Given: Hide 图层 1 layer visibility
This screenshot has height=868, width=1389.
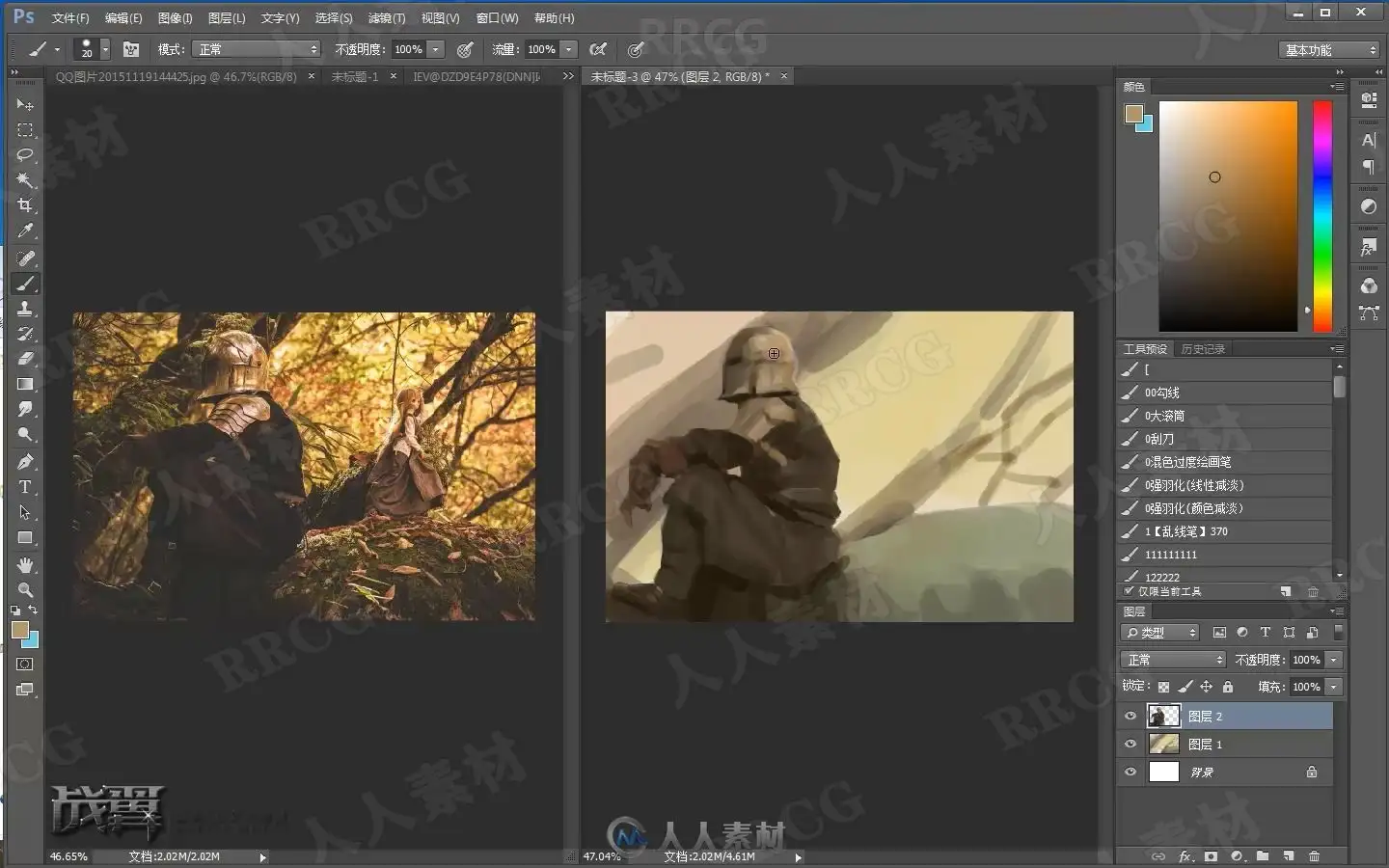Looking at the screenshot, I should coord(1130,744).
